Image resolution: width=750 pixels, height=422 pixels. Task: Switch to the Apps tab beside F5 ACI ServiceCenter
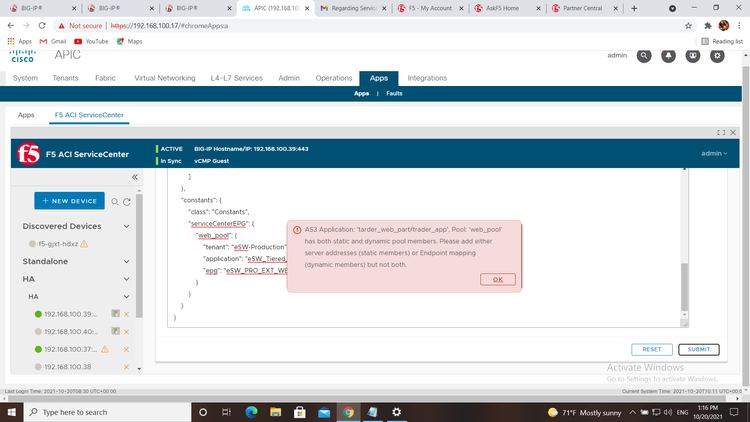pyautogui.click(x=26, y=115)
